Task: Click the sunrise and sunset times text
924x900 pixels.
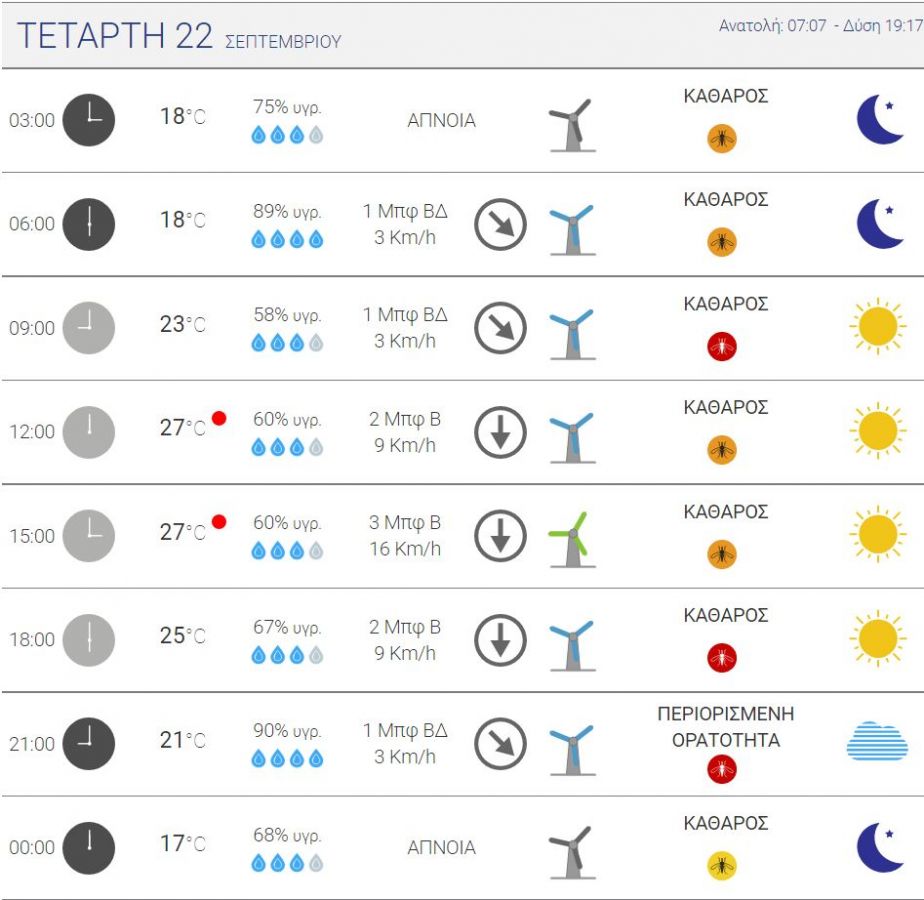Action: point(821,25)
